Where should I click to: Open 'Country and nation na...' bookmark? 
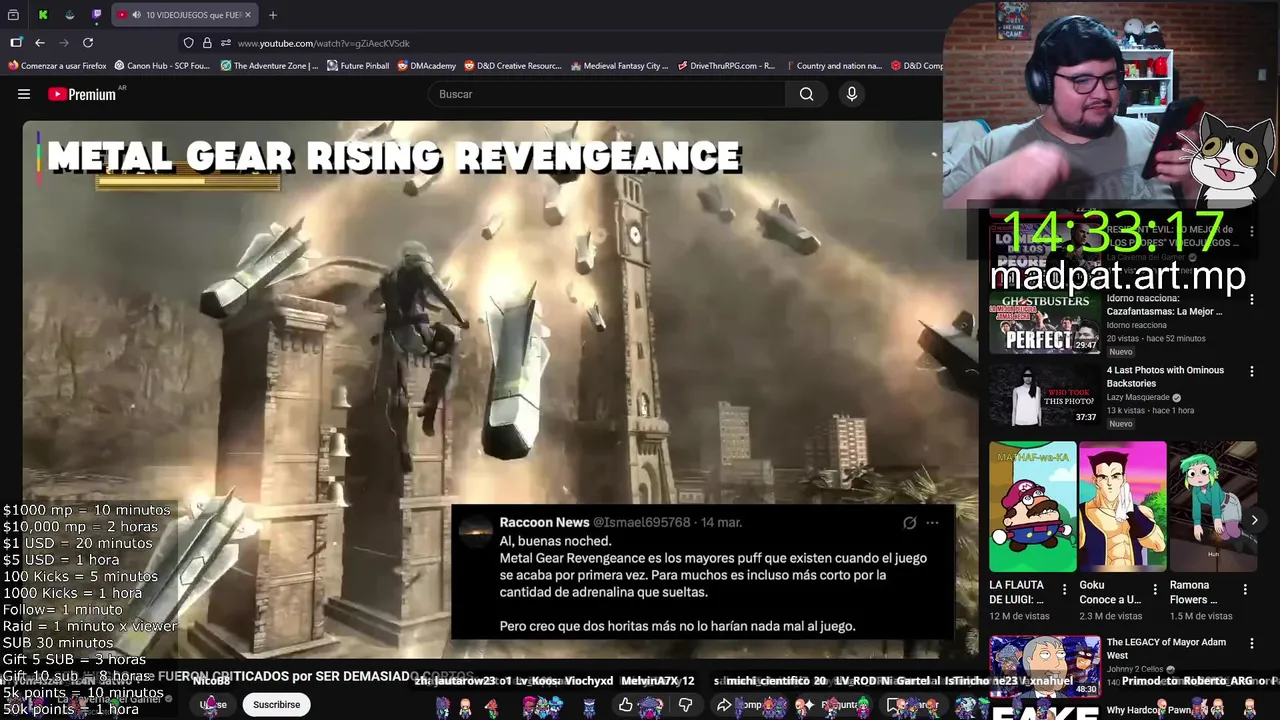832,66
